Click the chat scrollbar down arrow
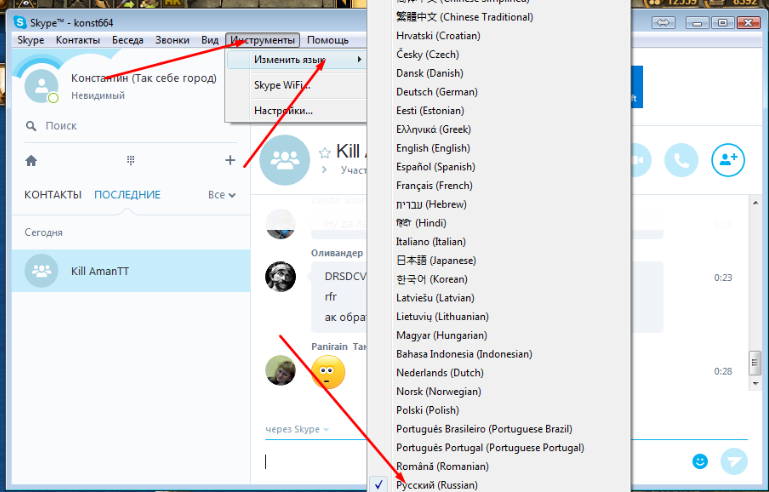The width and height of the screenshot is (769, 492). [x=755, y=384]
